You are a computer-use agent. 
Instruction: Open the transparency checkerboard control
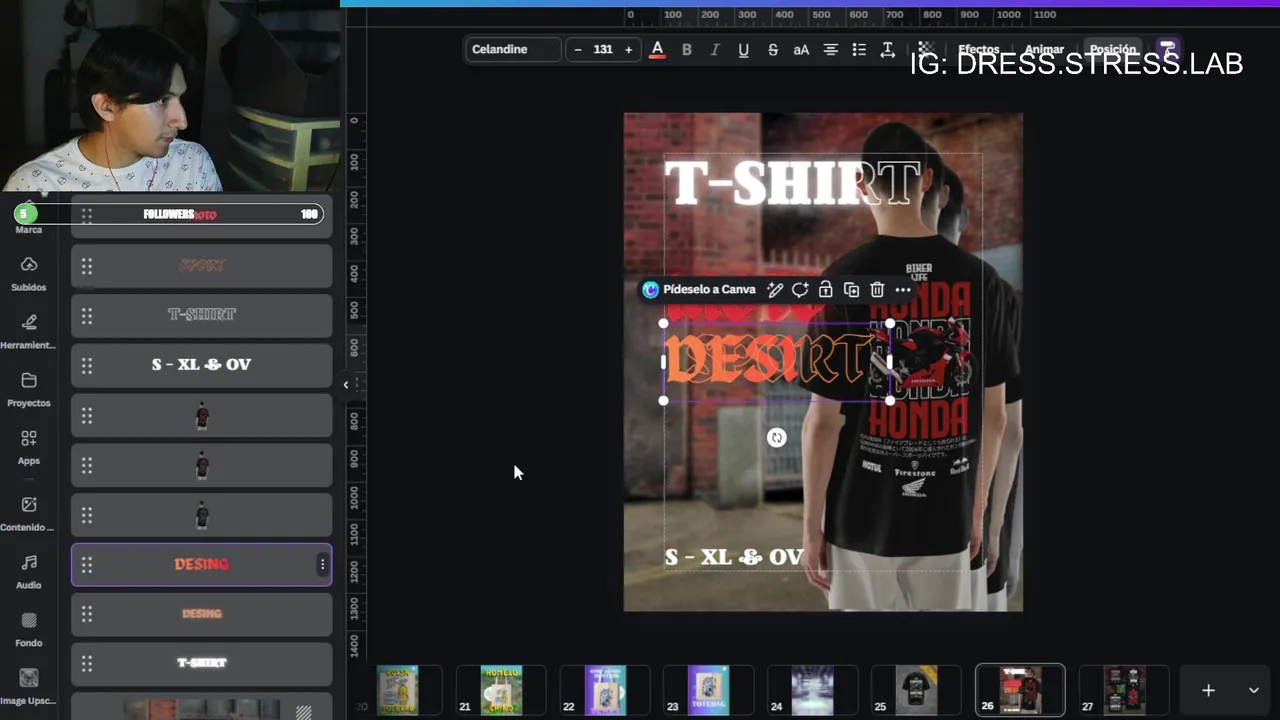point(926,49)
